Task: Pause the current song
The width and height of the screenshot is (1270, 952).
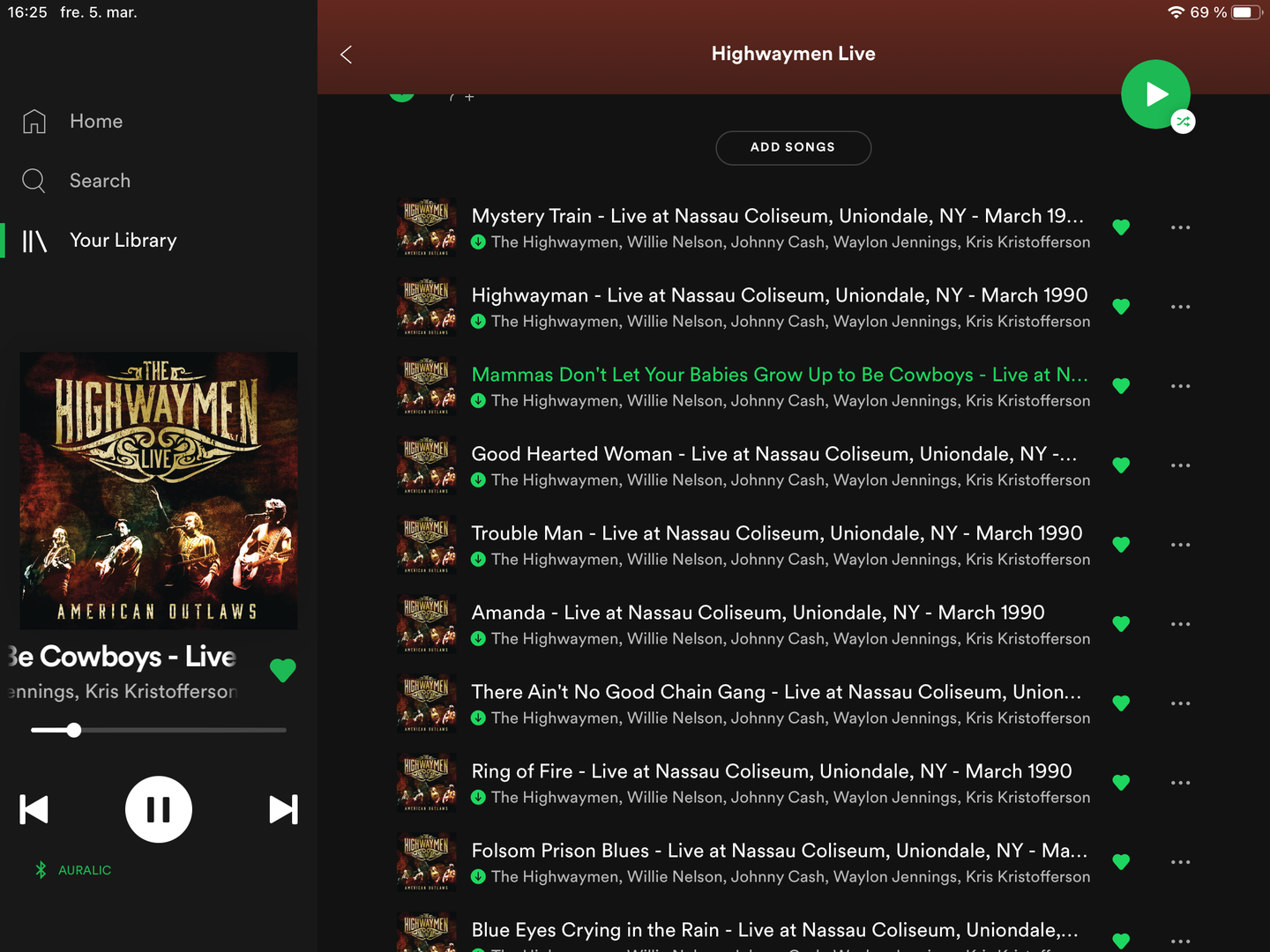Action: pos(159,809)
